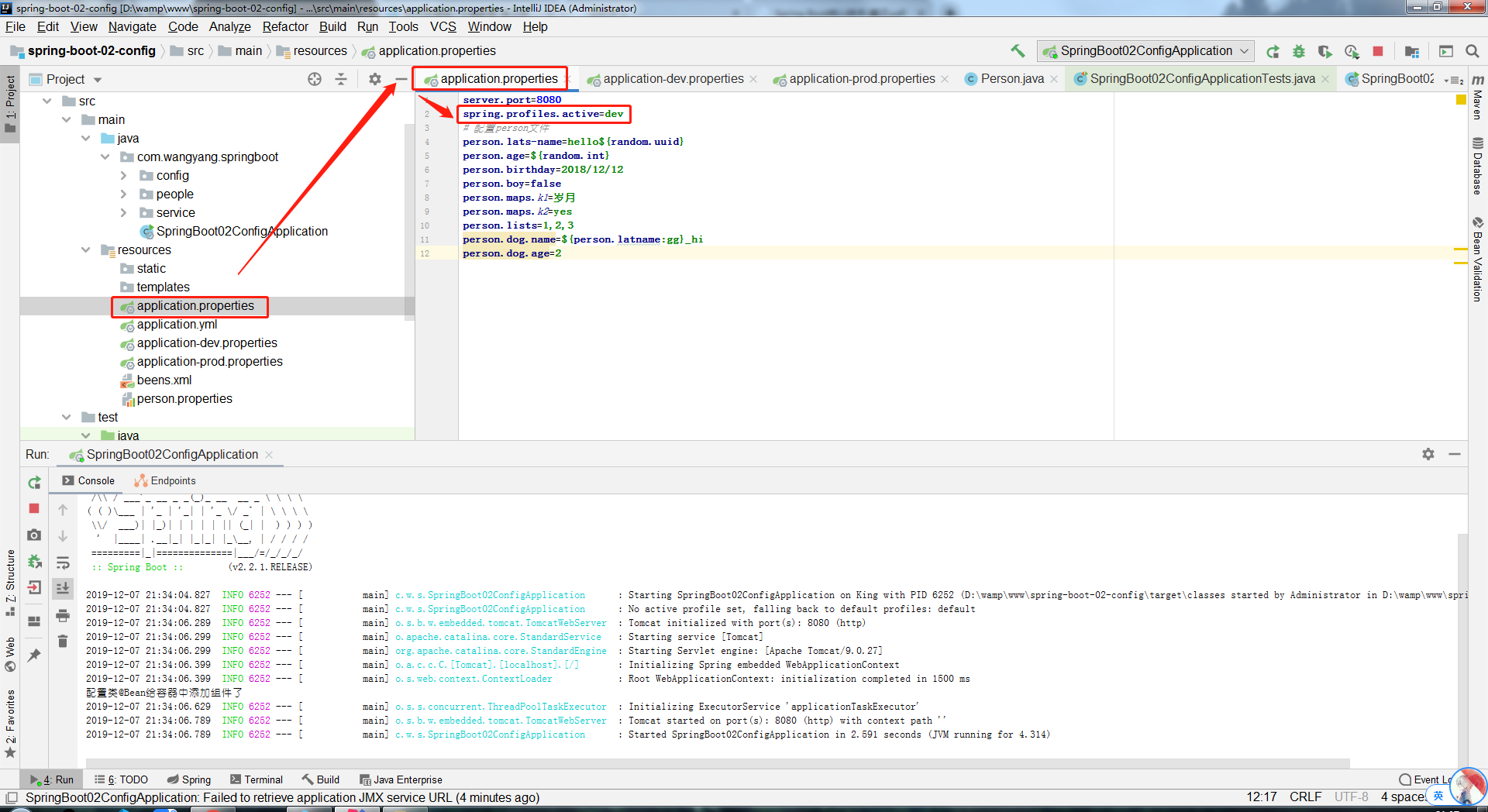The height and width of the screenshot is (812, 1488).
Task: Open the Terminal tool window
Action: [x=257, y=779]
